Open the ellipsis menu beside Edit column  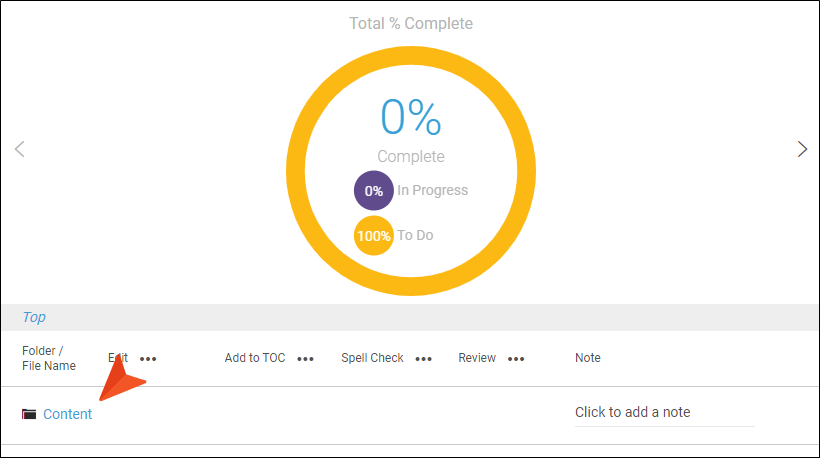148,359
